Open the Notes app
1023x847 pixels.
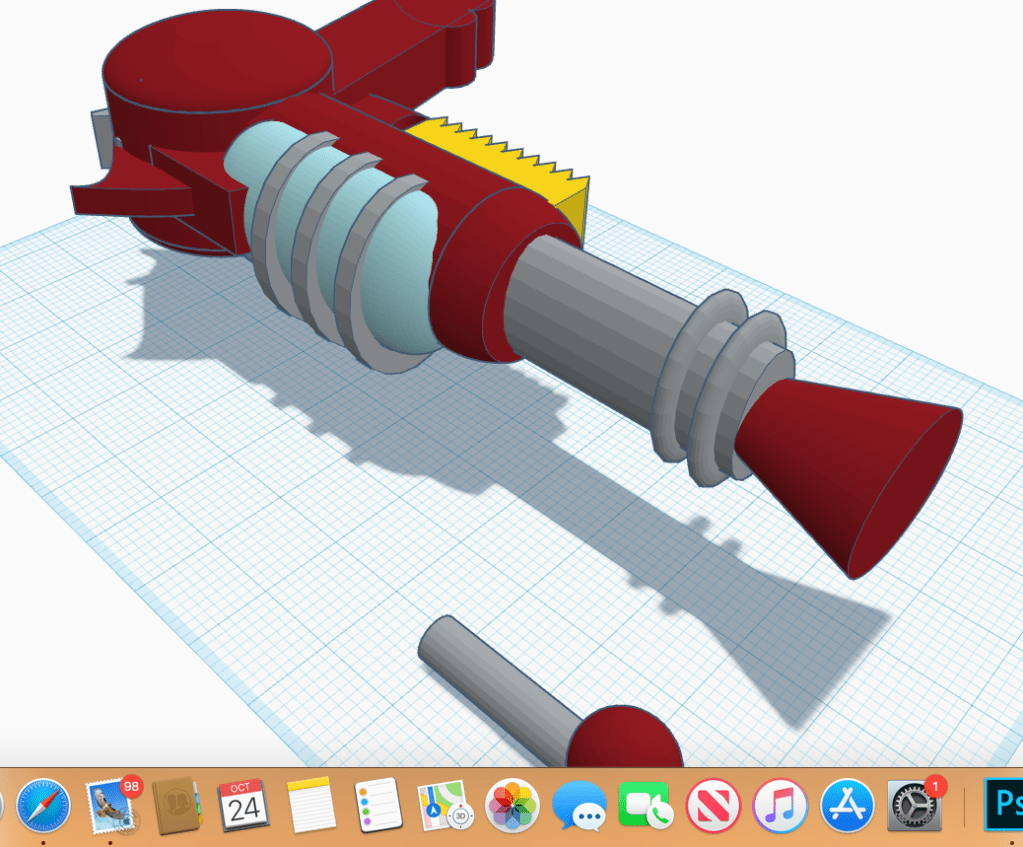tap(311, 805)
